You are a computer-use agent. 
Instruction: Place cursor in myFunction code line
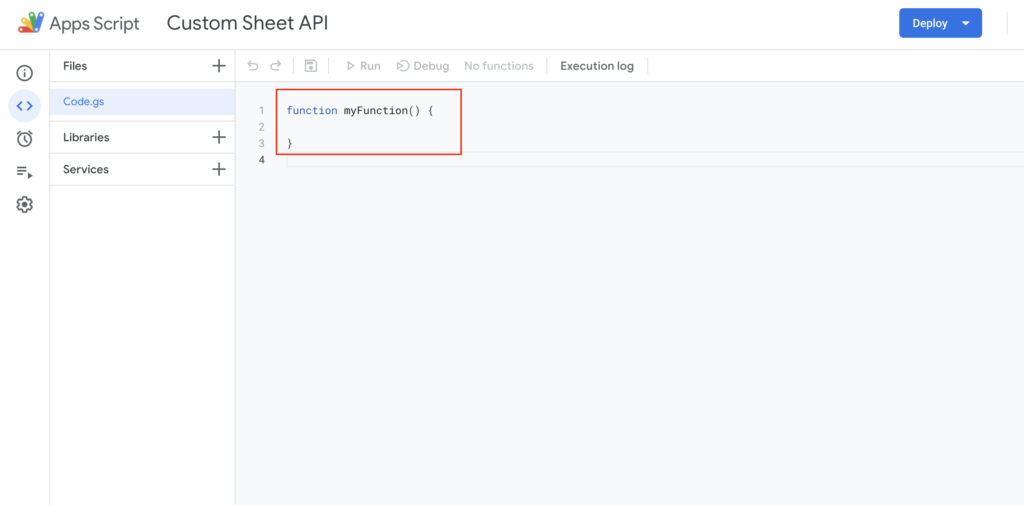(360, 111)
